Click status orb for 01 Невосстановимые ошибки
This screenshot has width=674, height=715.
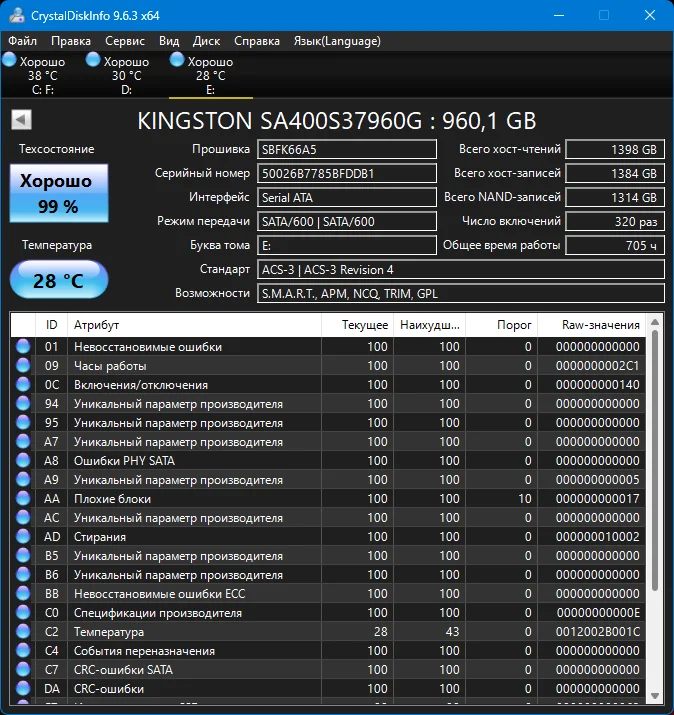coord(23,347)
